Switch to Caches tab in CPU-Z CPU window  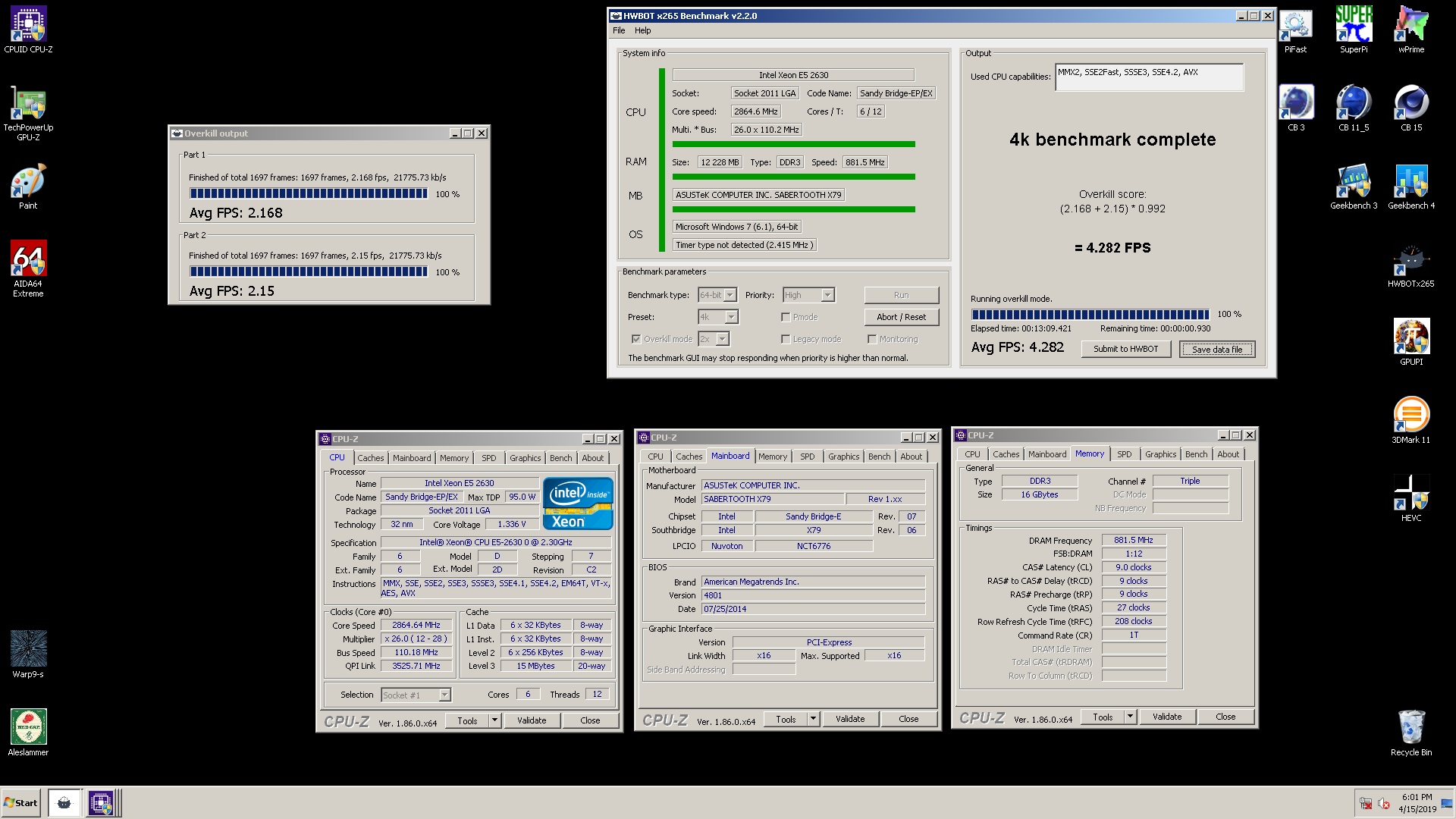371,458
